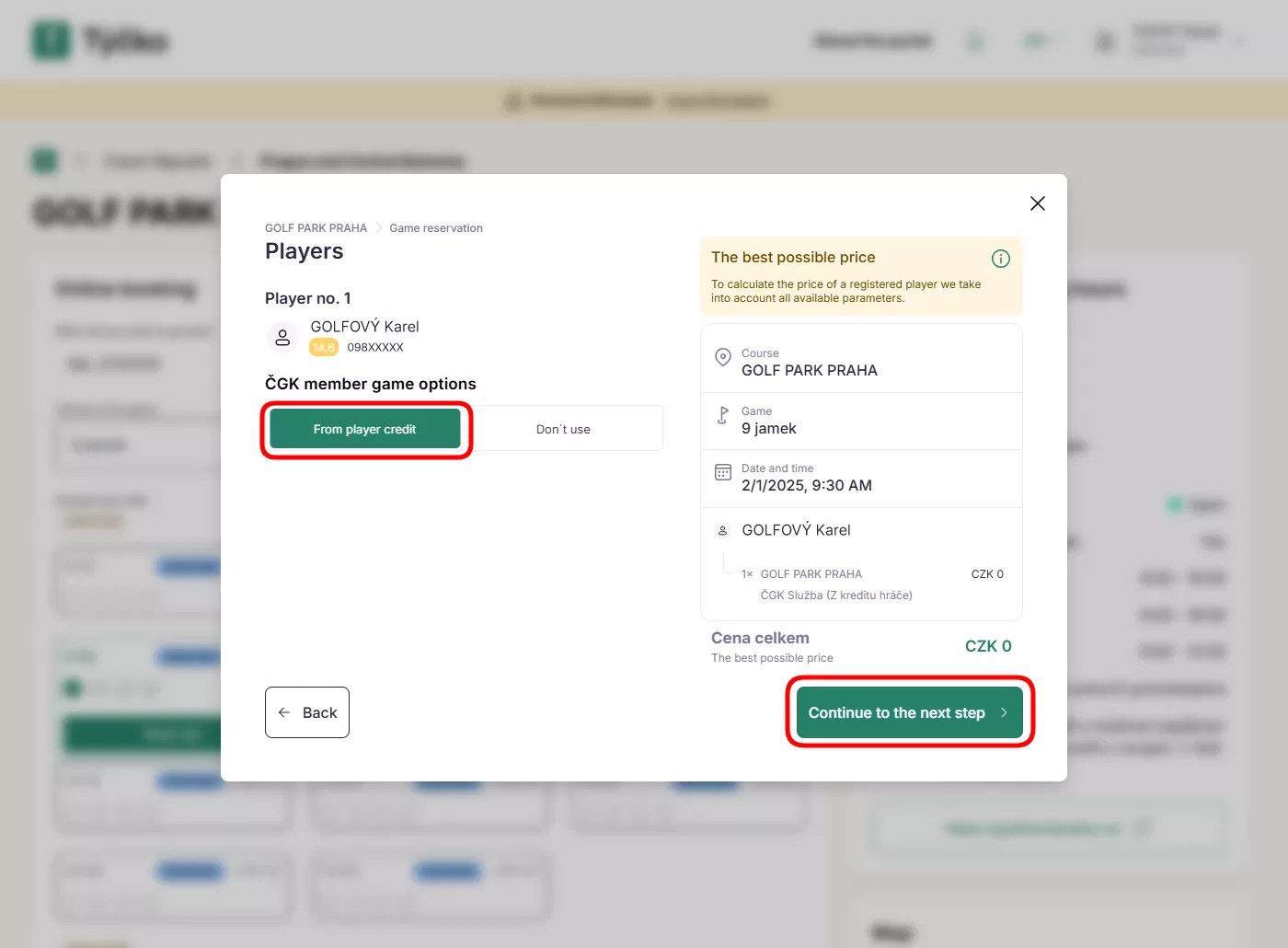Click the GOLF PARK PRAHA breadcrumb
Viewport: 1288px width, 948px height.
316,228
